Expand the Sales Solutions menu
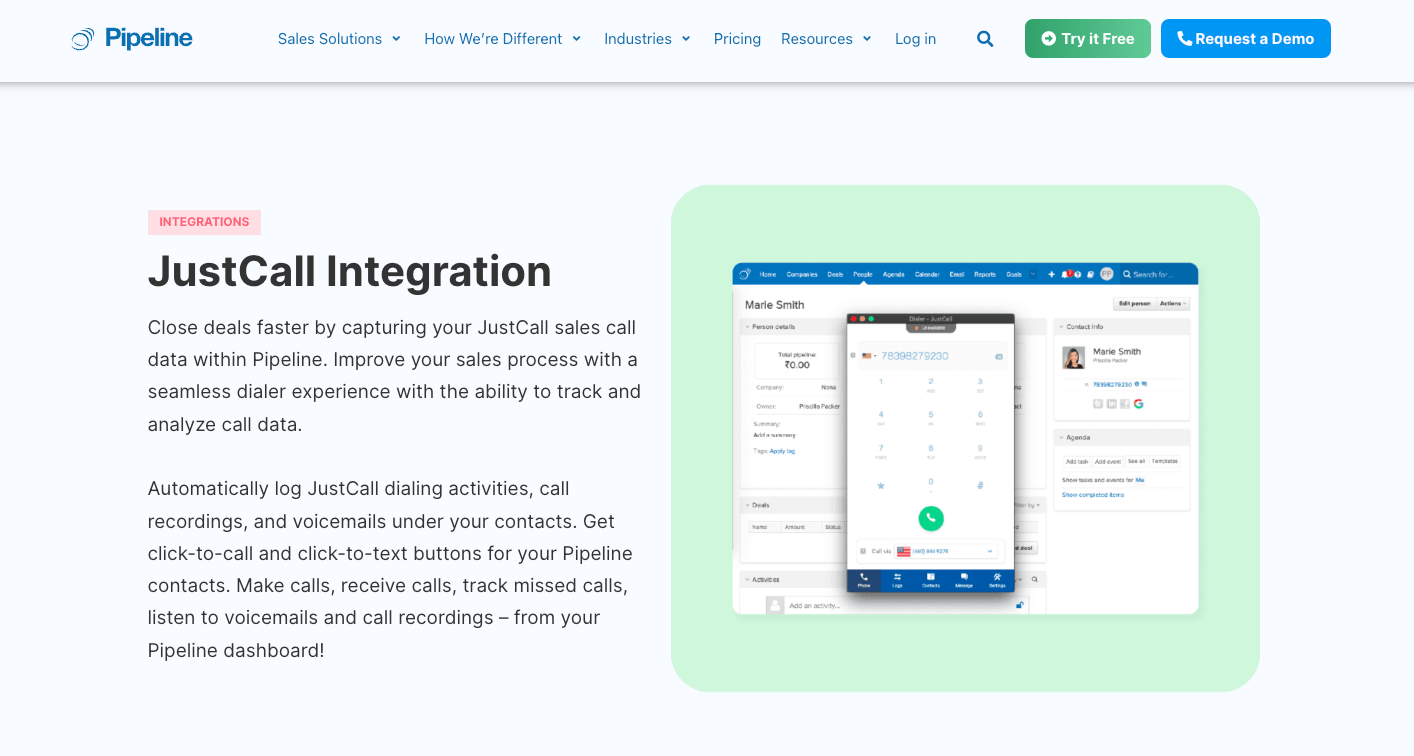Screen dimensions: 1414x756 (339, 39)
